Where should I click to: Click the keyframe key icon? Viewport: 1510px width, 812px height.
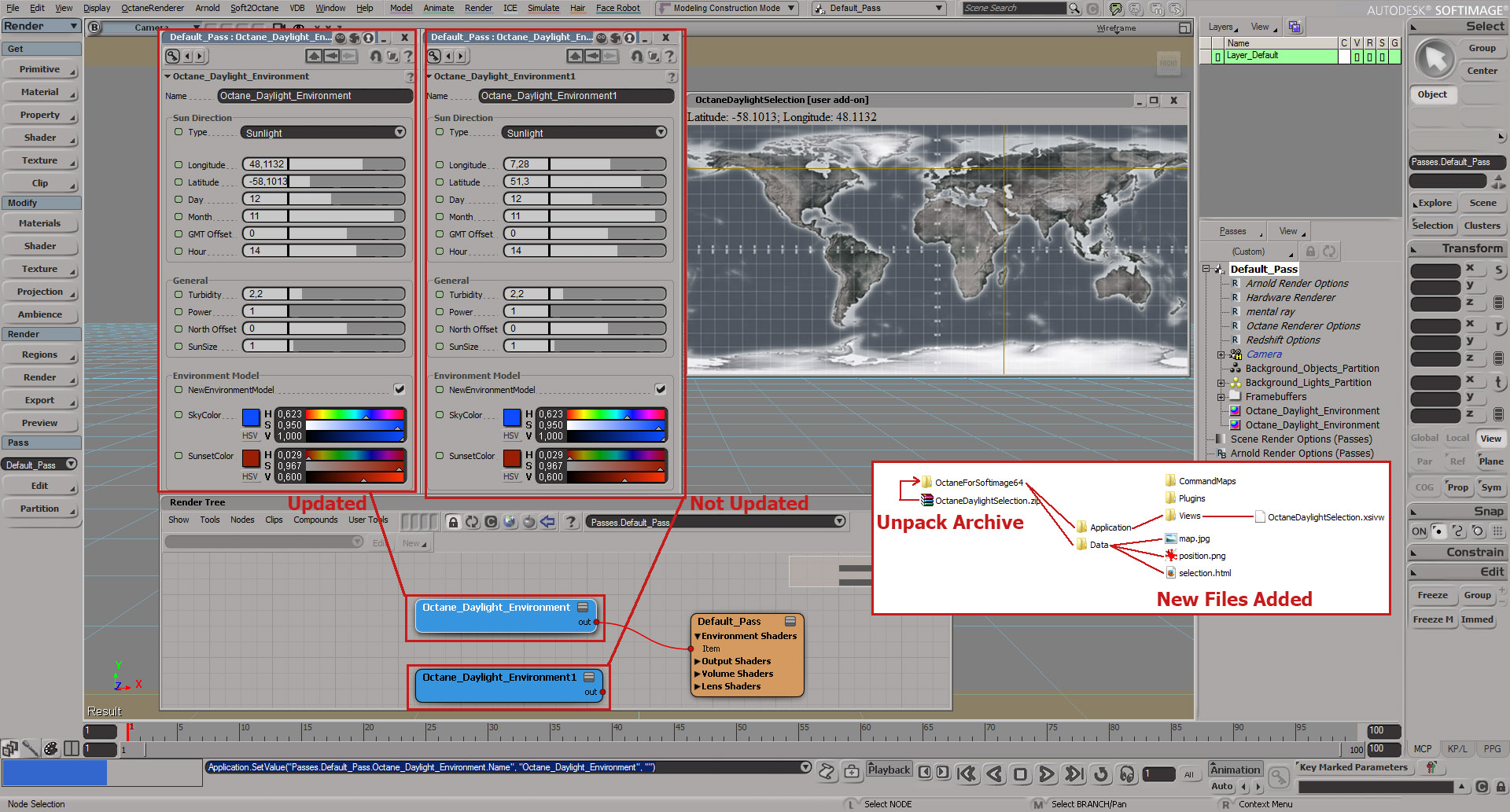[1280, 777]
